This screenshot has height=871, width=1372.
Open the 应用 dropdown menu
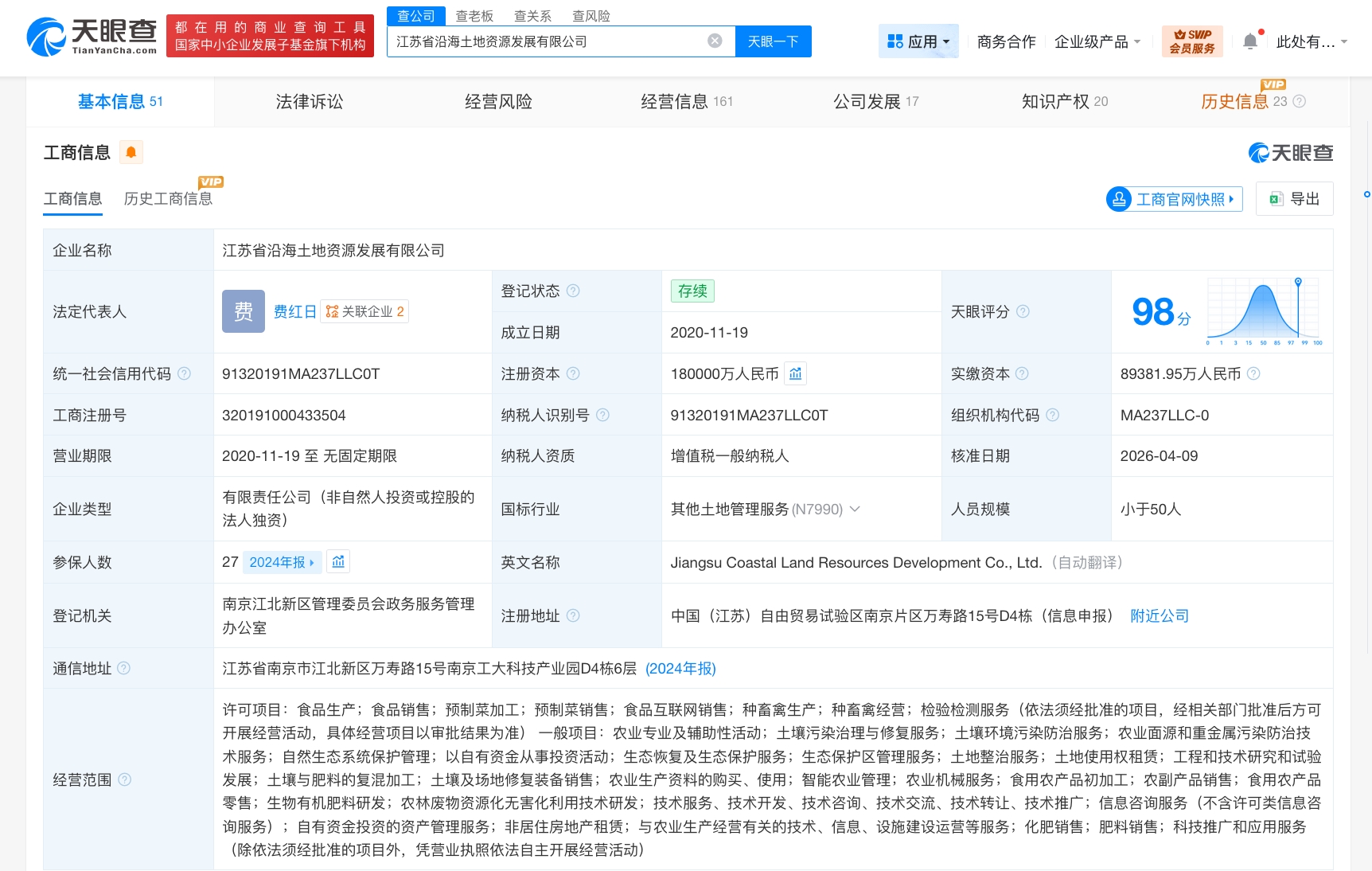(x=919, y=41)
